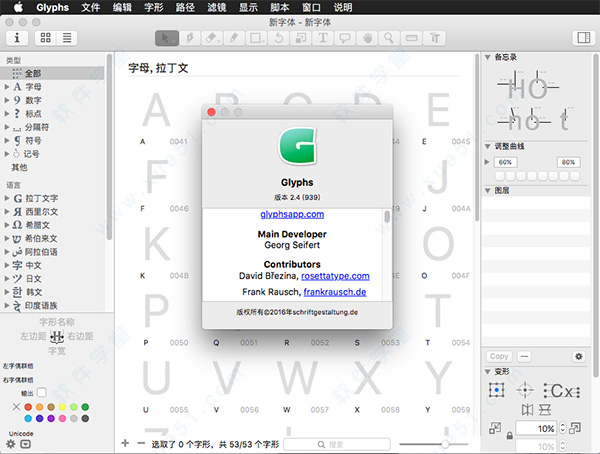Click the scale stepper beside first 10% field
This screenshot has width=600, height=454.
(x=562, y=428)
